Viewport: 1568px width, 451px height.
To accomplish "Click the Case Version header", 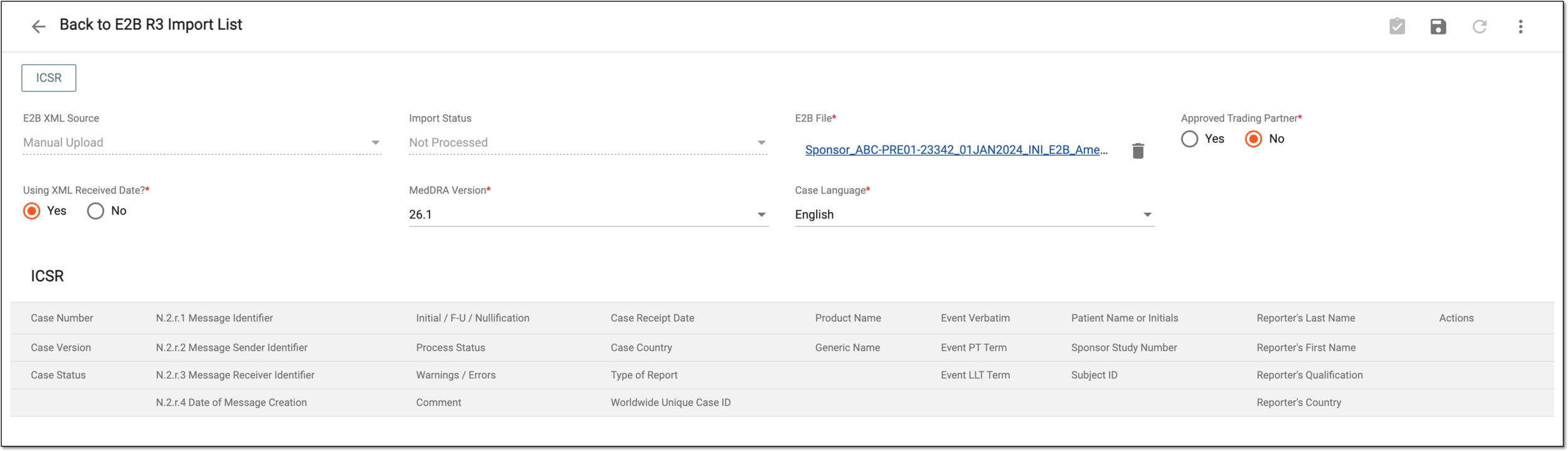I will pos(61,348).
